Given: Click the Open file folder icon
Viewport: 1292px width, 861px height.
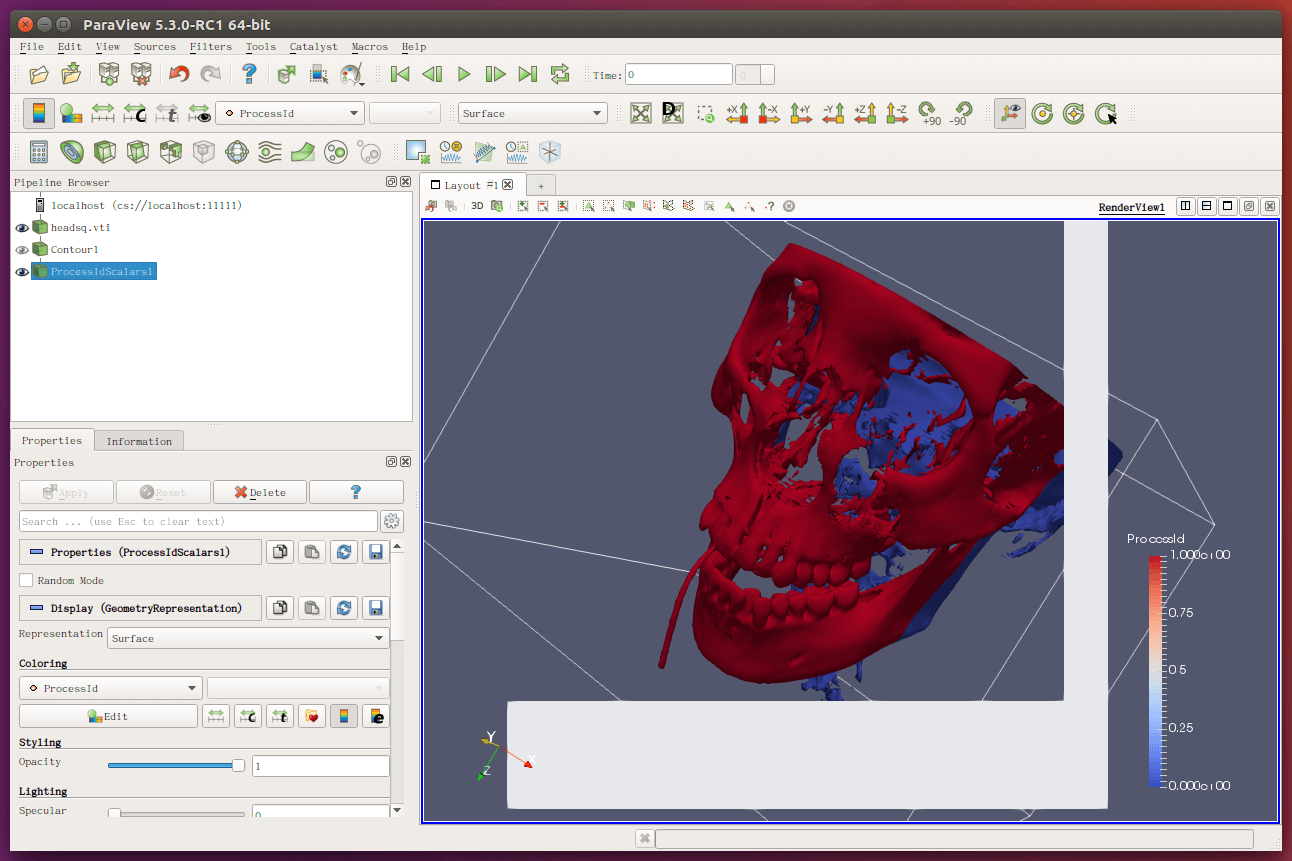Looking at the screenshot, I should pos(39,74).
